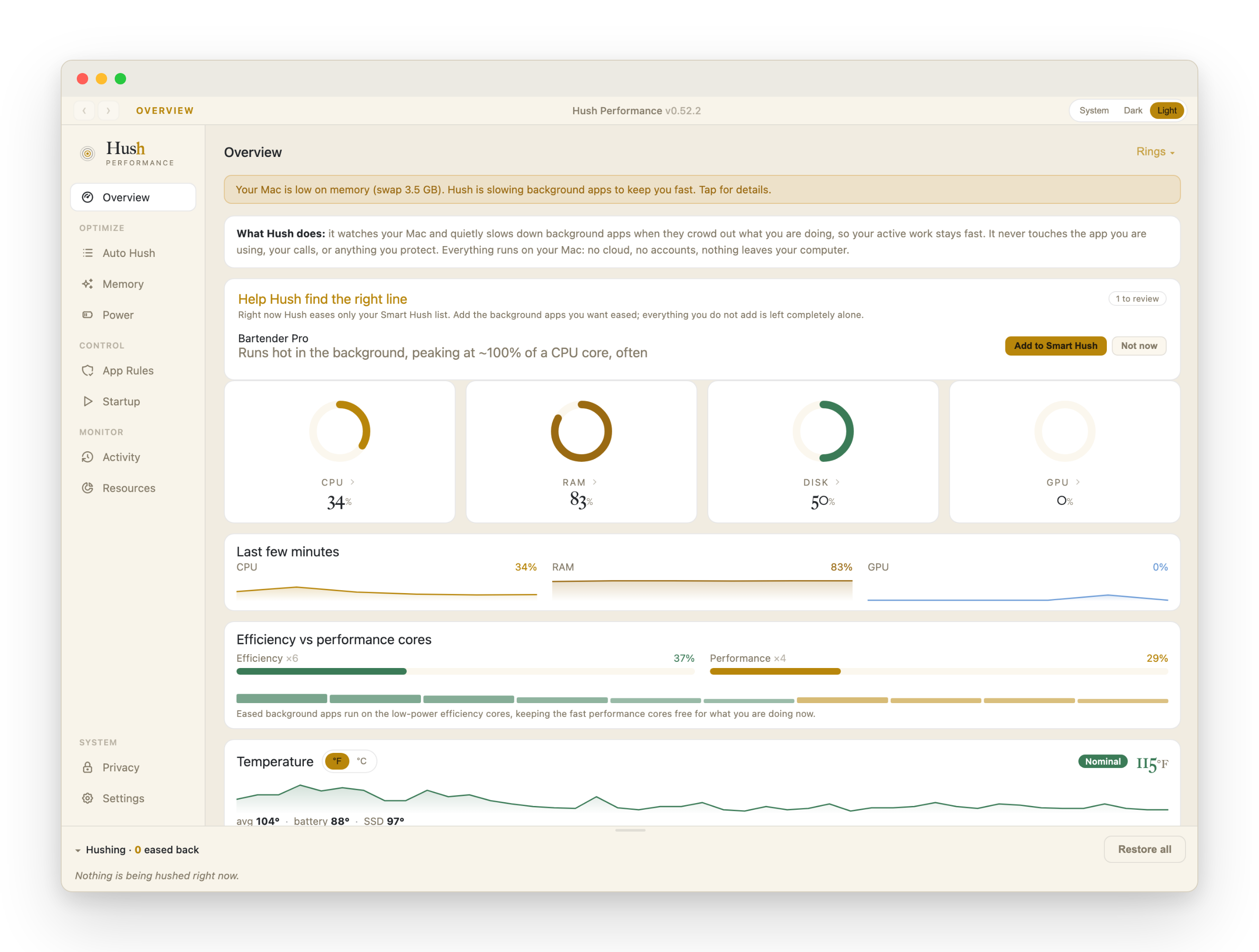Tap the low memory warning banner

click(x=702, y=190)
